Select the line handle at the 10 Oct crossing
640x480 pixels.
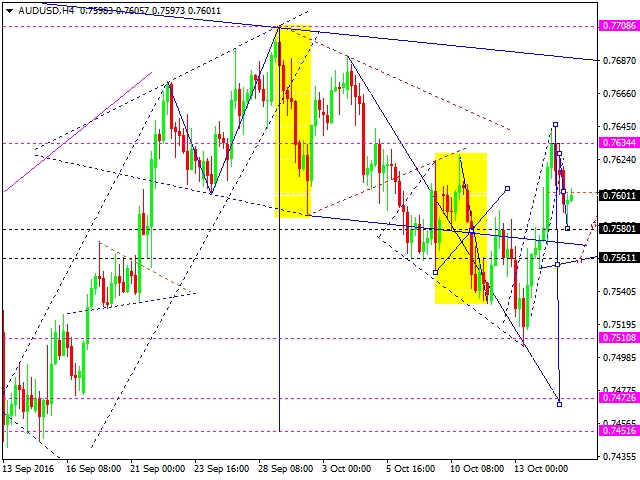click(471, 231)
